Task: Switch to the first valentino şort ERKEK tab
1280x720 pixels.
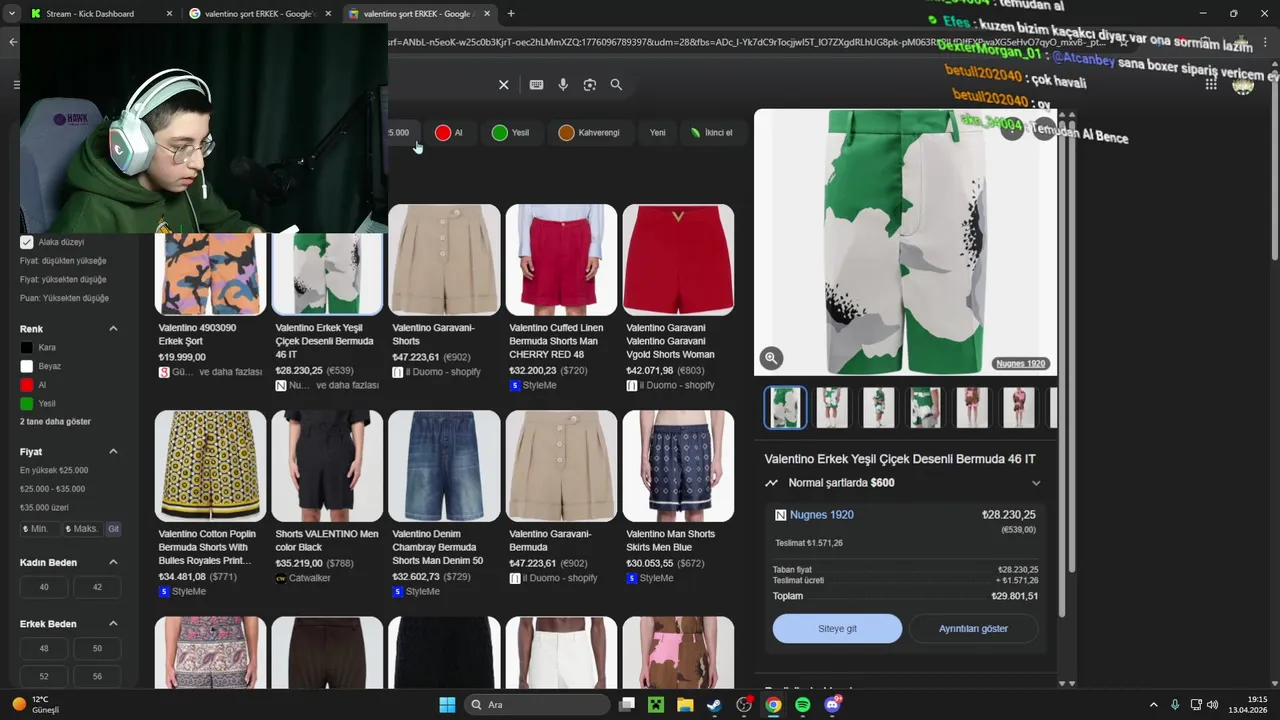Action: tap(259, 14)
